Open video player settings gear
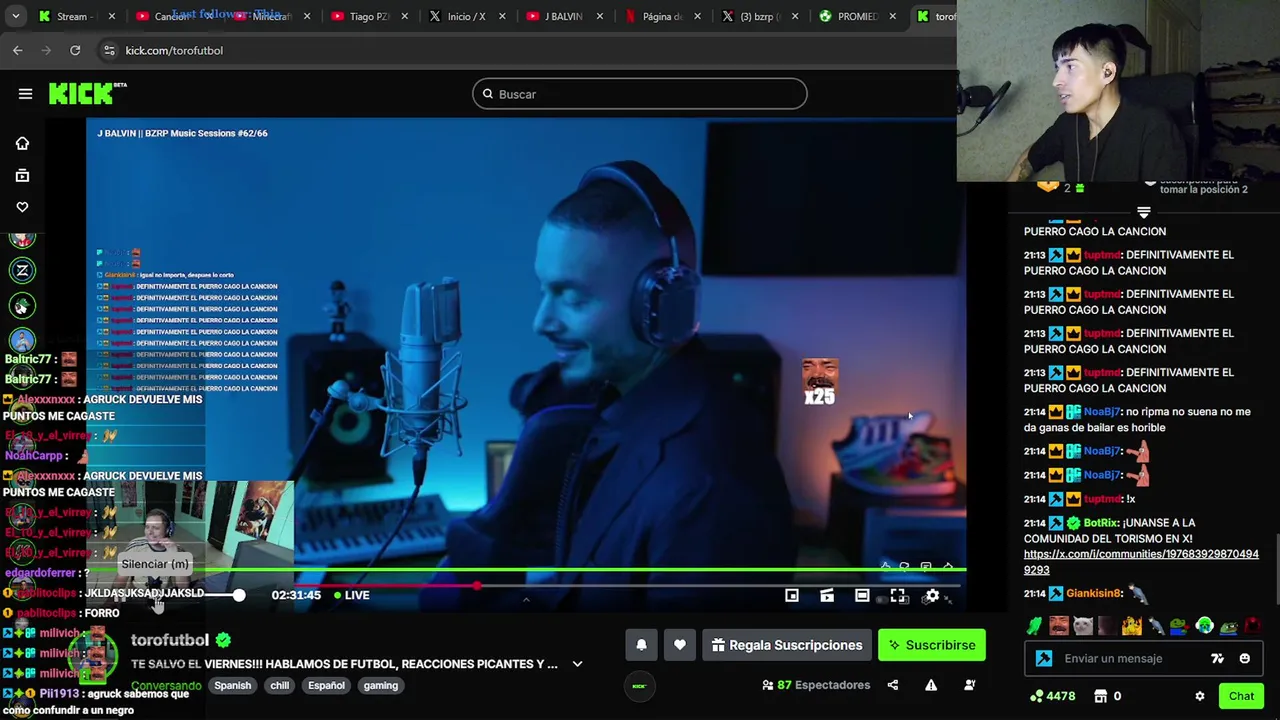1280x720 pixels. tap(932, 596)
